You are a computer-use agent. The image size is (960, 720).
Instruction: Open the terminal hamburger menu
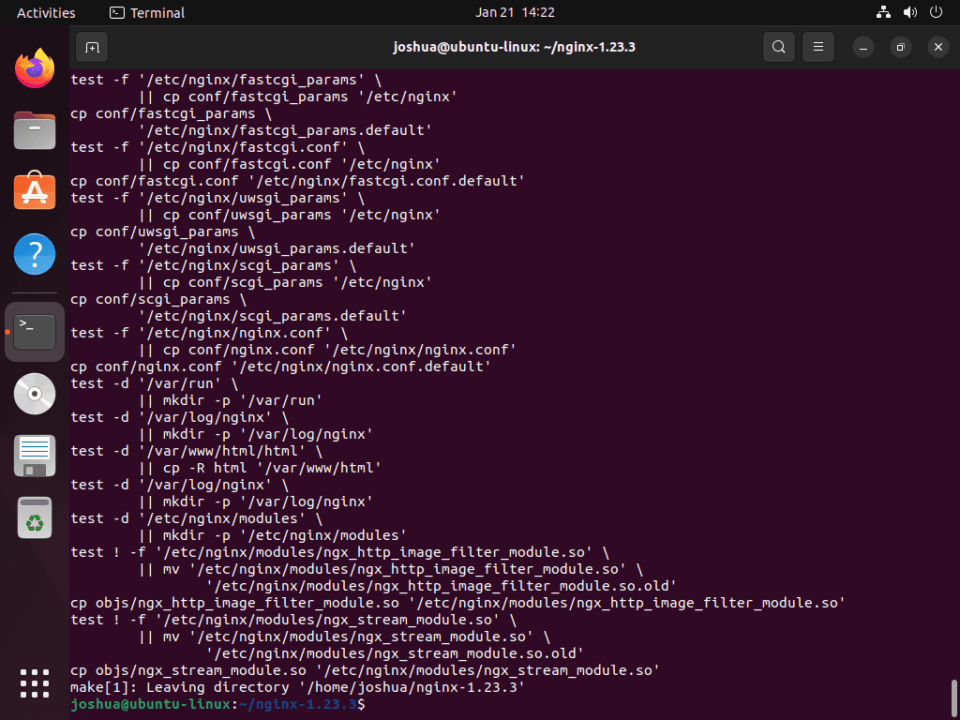point(818,47)
